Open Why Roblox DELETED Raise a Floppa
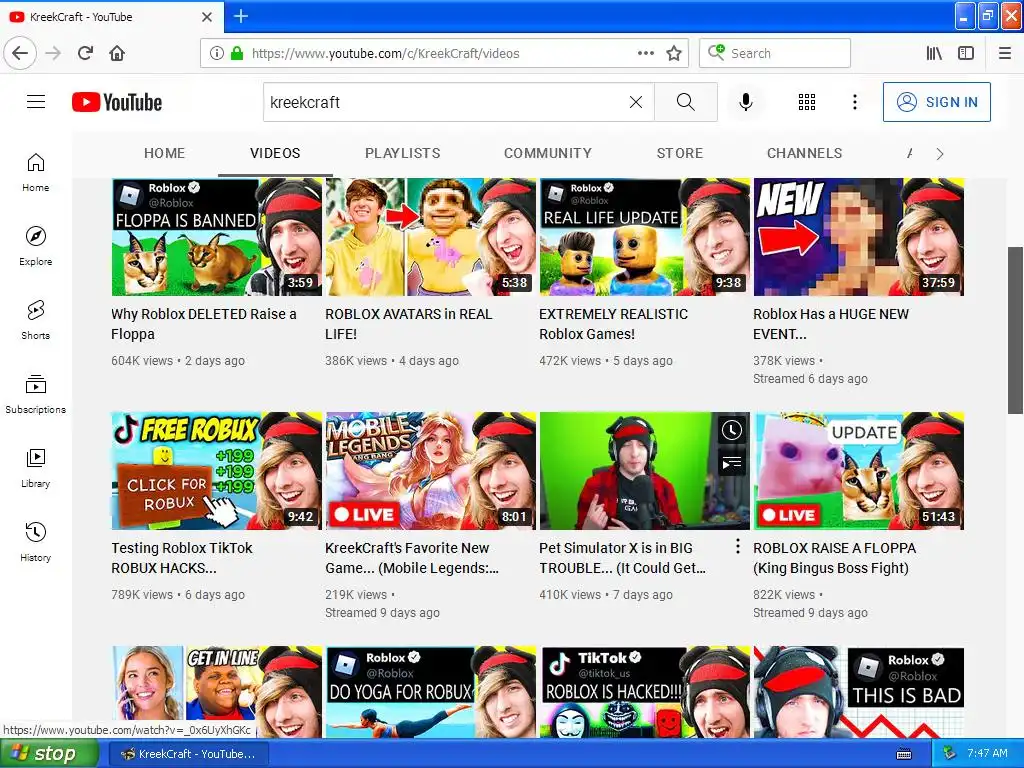The width and height of the screenshot is (1024, 768). 204,324
